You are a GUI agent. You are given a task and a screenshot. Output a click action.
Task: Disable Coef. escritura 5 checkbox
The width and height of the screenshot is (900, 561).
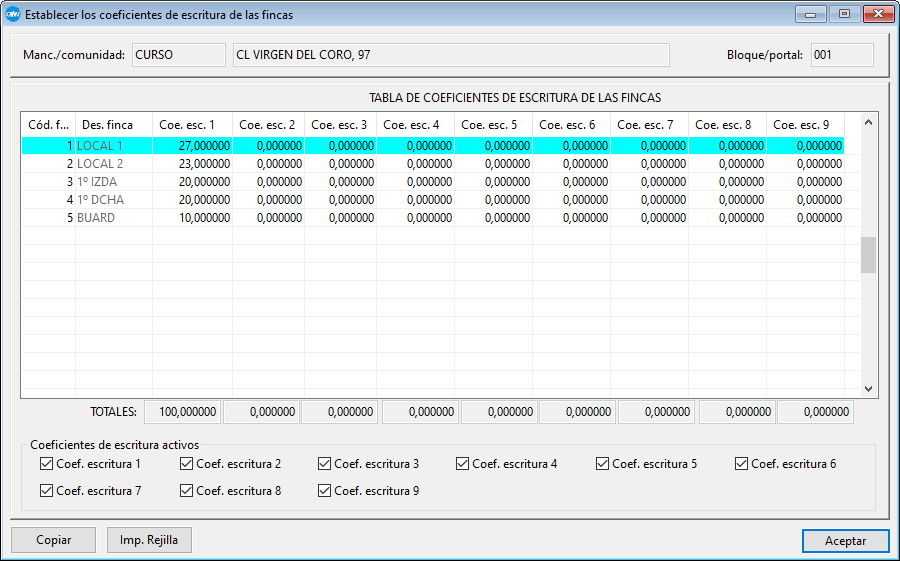point(603,464)
